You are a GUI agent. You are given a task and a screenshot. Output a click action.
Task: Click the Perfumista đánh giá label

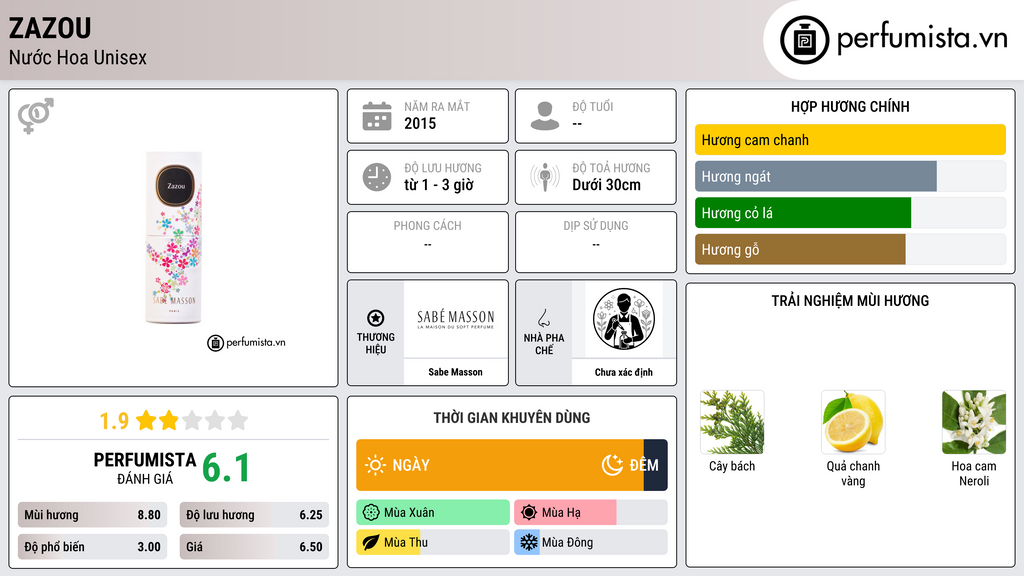[144, 468]
